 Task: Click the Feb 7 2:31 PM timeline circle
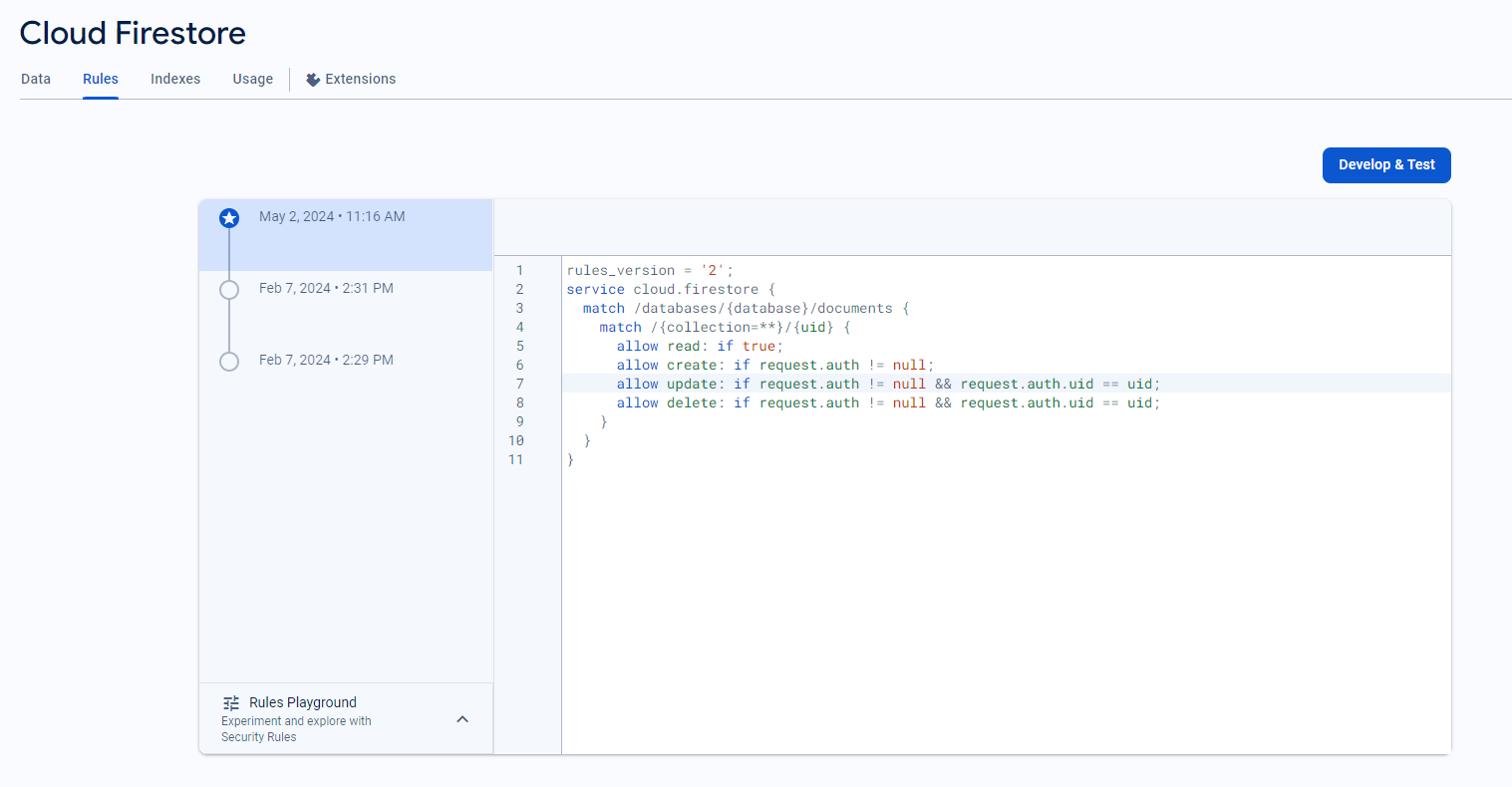coord(229,289)
